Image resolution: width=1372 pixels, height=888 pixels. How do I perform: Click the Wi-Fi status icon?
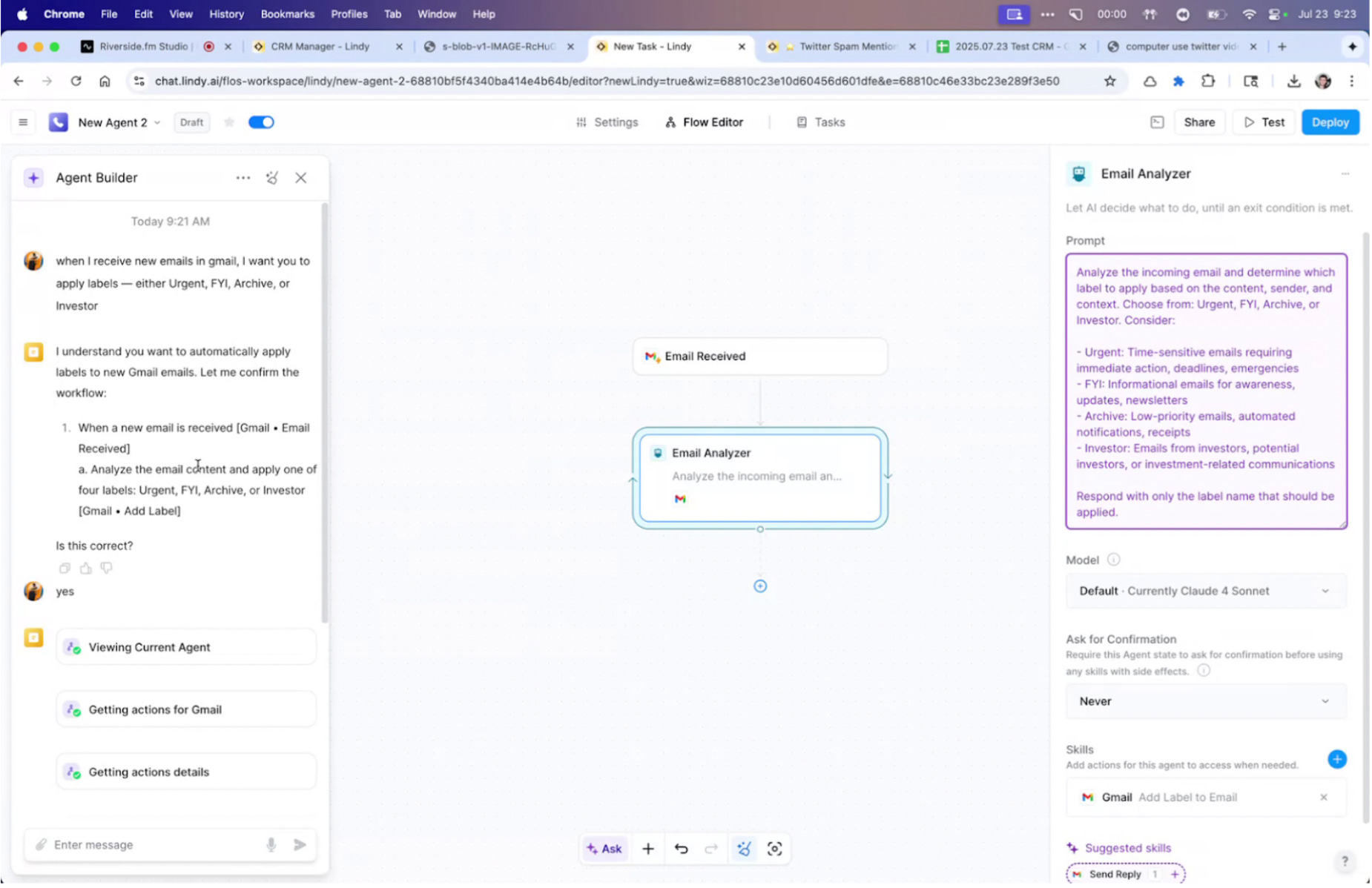point(1249,14)
